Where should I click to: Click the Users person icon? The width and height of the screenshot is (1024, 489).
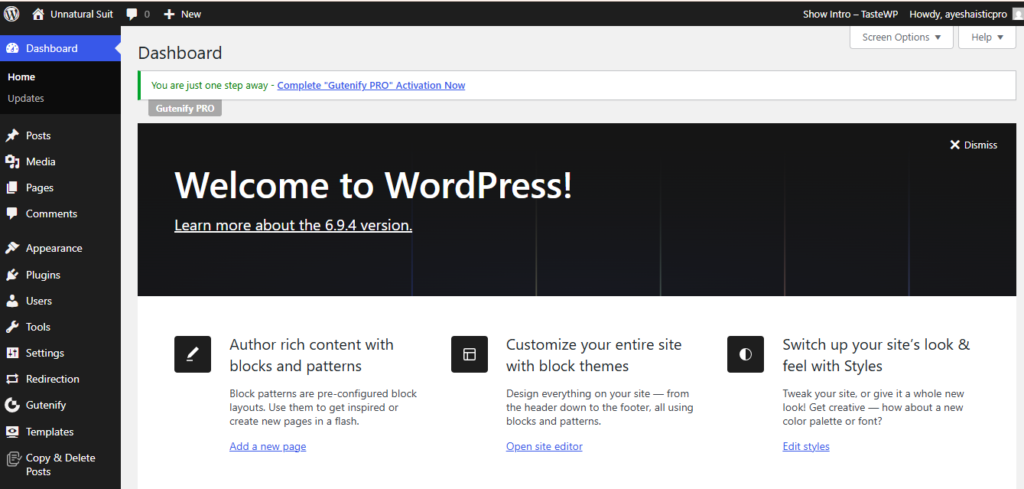tap(12, 301)
